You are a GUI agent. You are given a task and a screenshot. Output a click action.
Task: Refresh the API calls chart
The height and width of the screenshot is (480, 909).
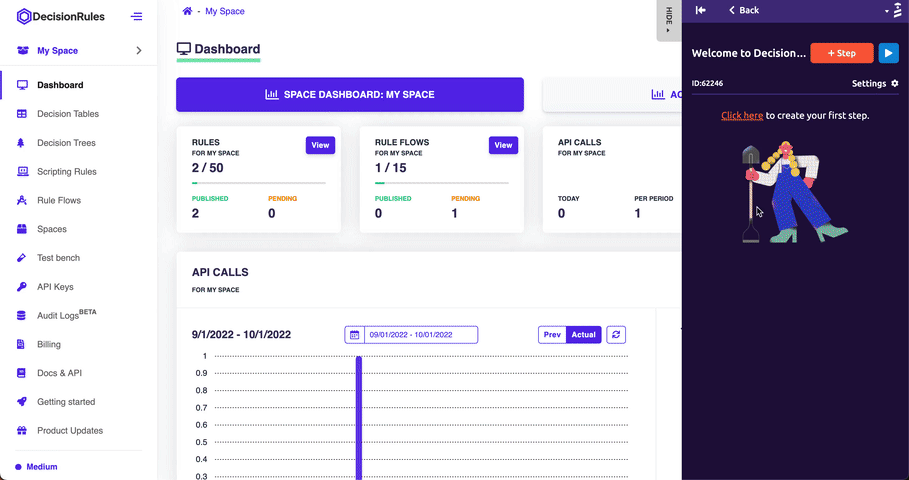(616, 334)
